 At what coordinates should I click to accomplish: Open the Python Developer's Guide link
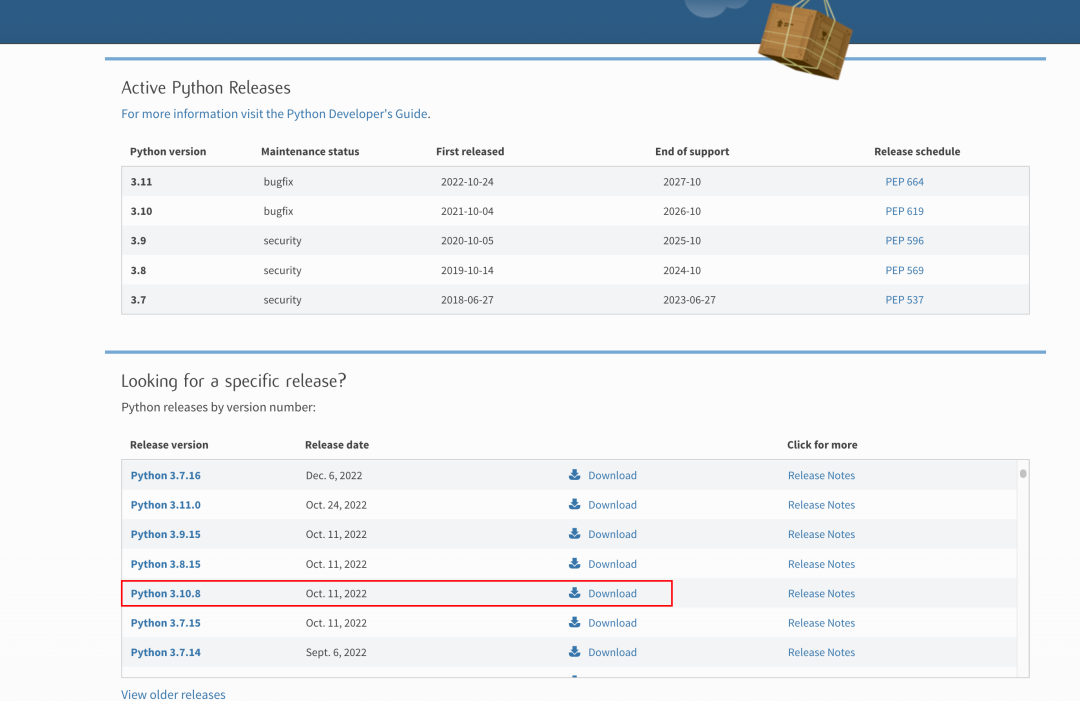pos(274,114)
